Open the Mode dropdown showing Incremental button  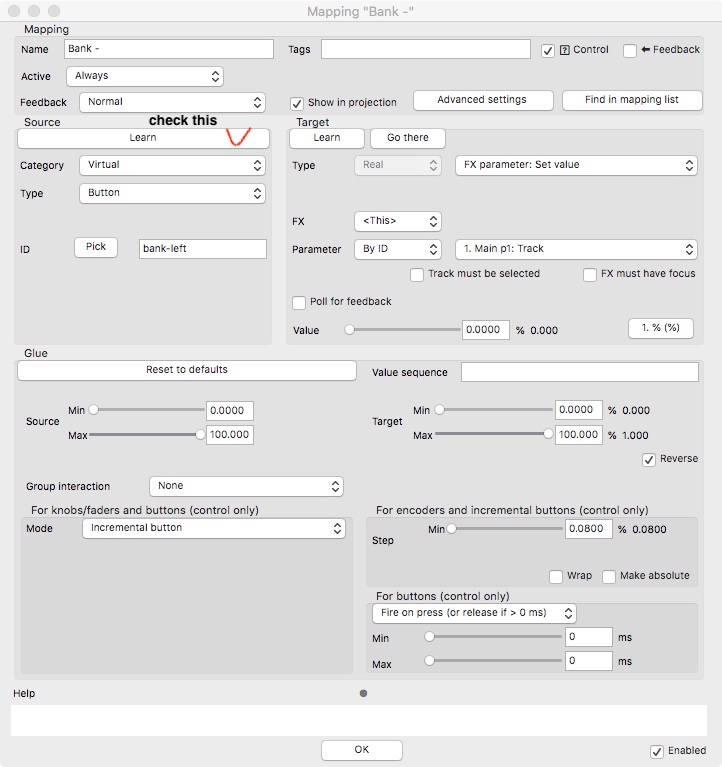point(214,528)
